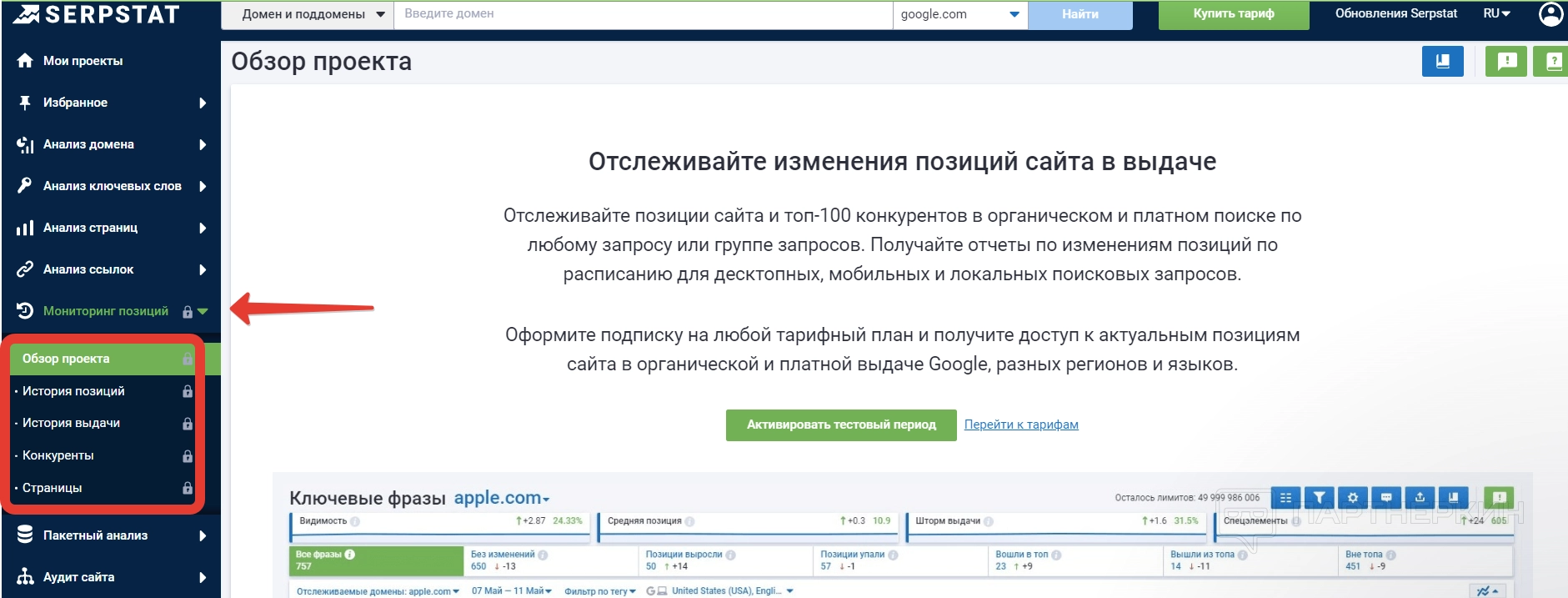Click the lock icon next to Конкуренты
Viewport: 1568px width, 598px height.
pos(188,456)
